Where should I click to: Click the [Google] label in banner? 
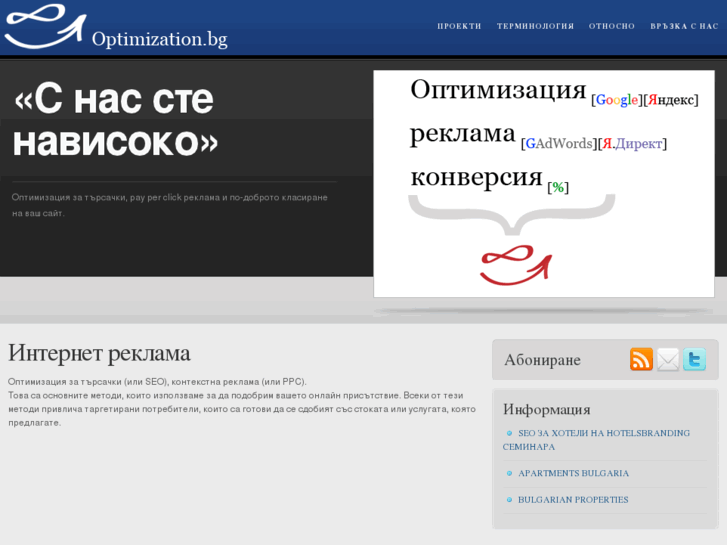tap(617, 100)
